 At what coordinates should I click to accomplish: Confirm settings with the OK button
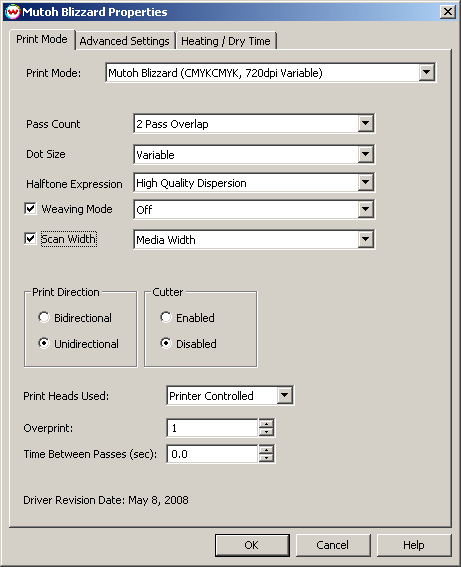[252, 545]
